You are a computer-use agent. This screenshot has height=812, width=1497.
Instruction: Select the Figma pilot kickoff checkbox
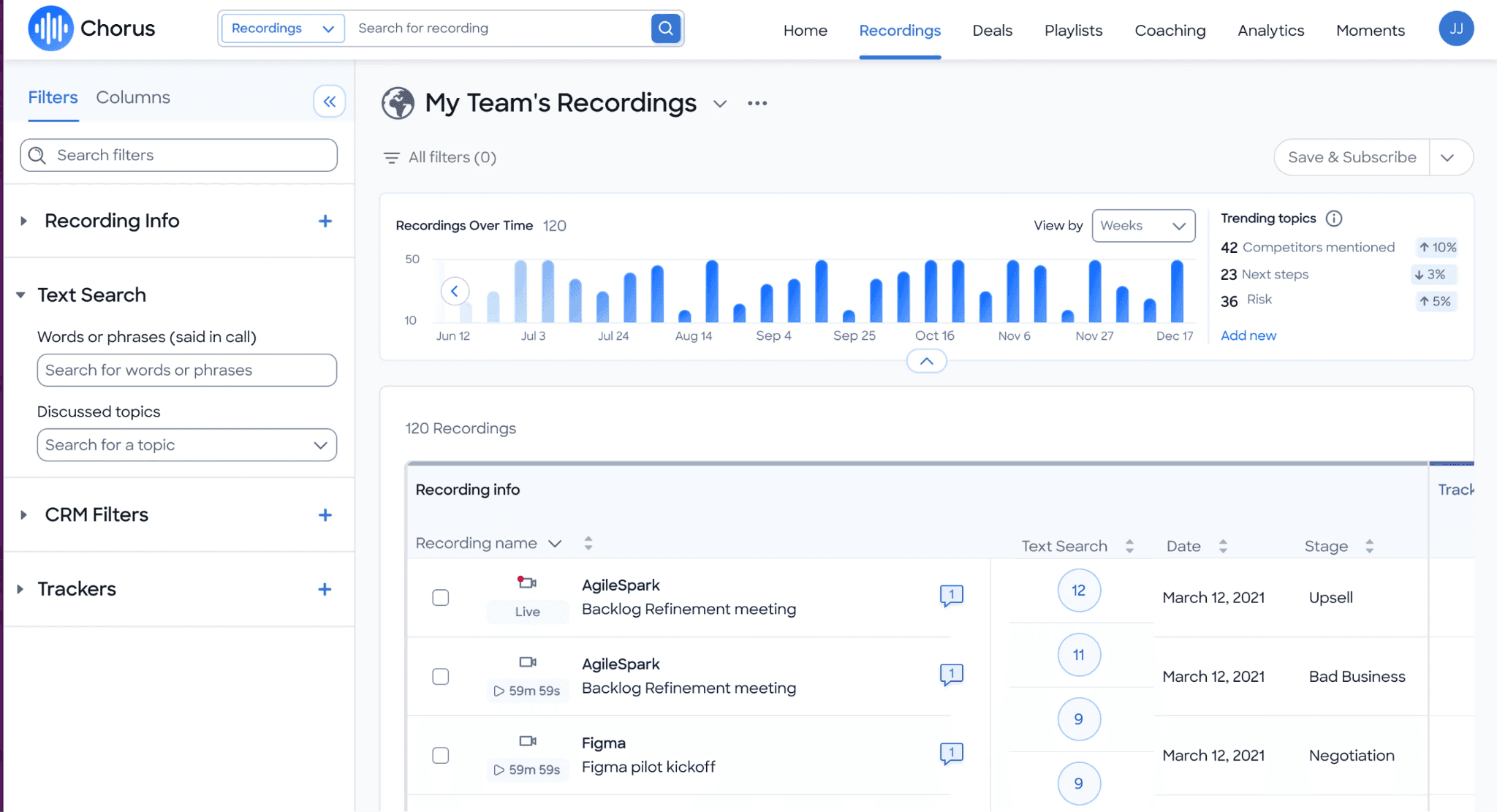(440, 756)
